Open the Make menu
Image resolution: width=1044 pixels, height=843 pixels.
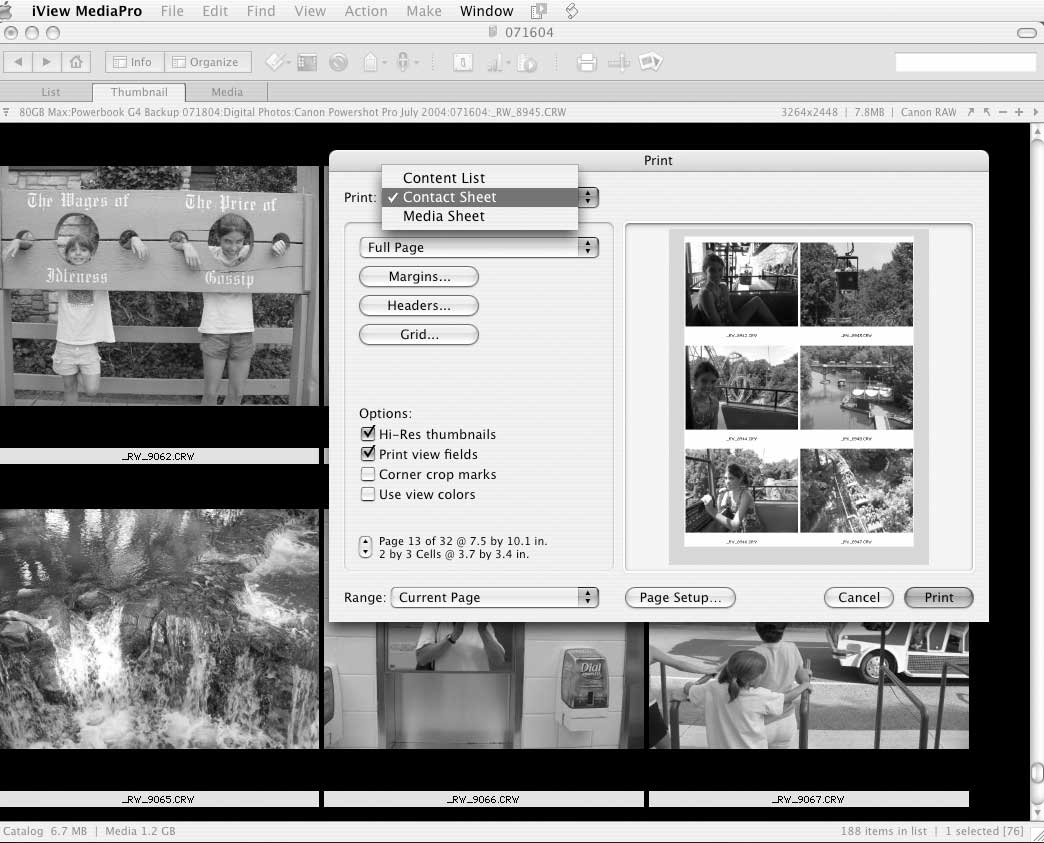coord(424,11)
